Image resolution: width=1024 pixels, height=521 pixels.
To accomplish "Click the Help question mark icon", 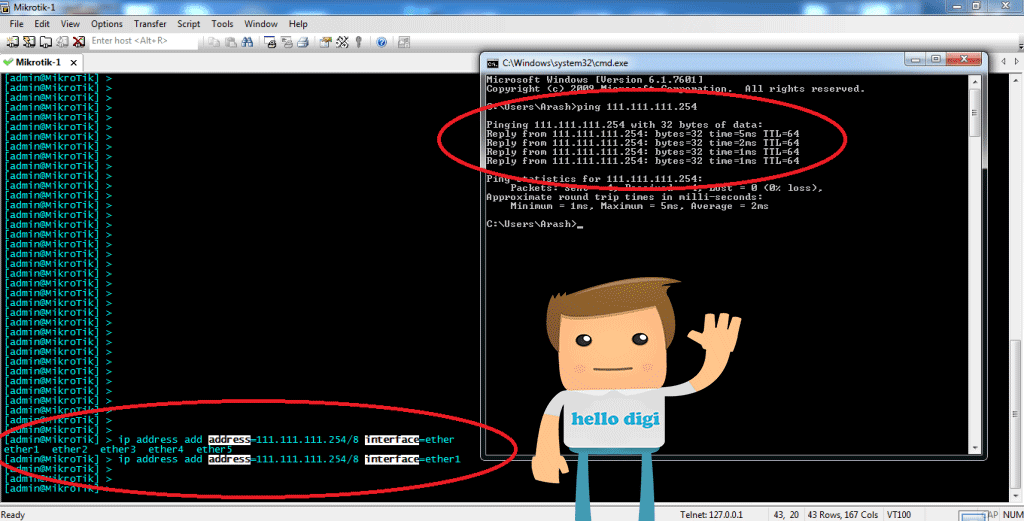I will 381,42.
